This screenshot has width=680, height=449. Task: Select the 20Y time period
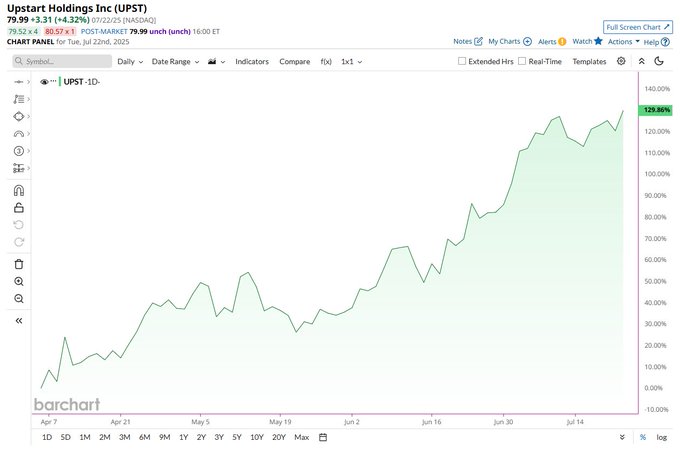[x=279, y=437]
